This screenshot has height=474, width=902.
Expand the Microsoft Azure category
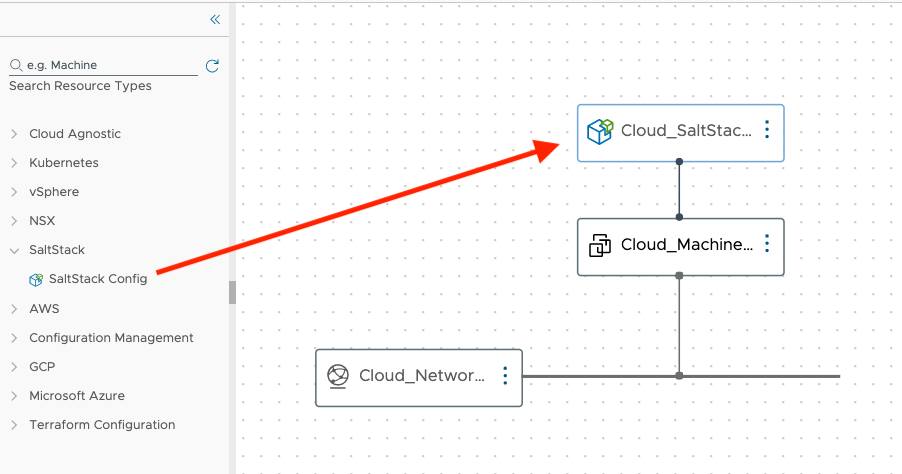[x=14, y=396]
